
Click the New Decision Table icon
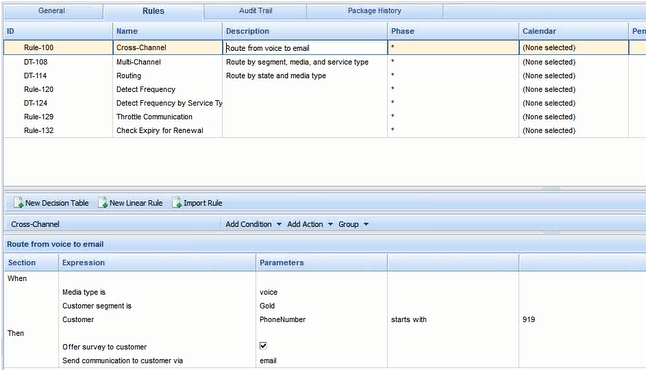click(x=18, y=203)
